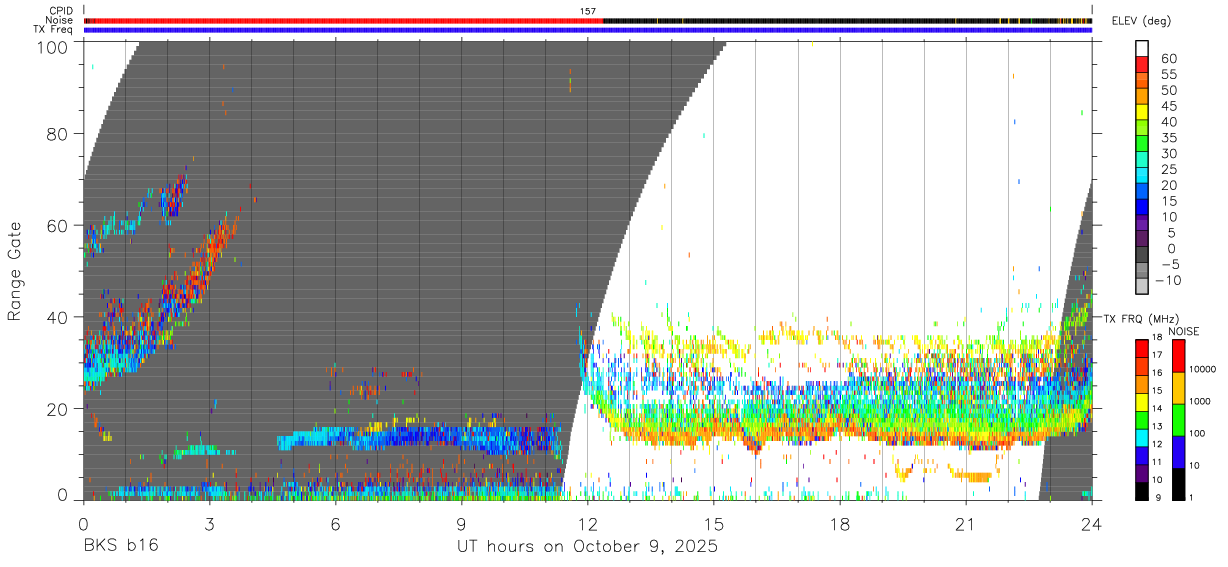
Task: Click the red section of the Noise bar
Action: (x=343, y=20)
